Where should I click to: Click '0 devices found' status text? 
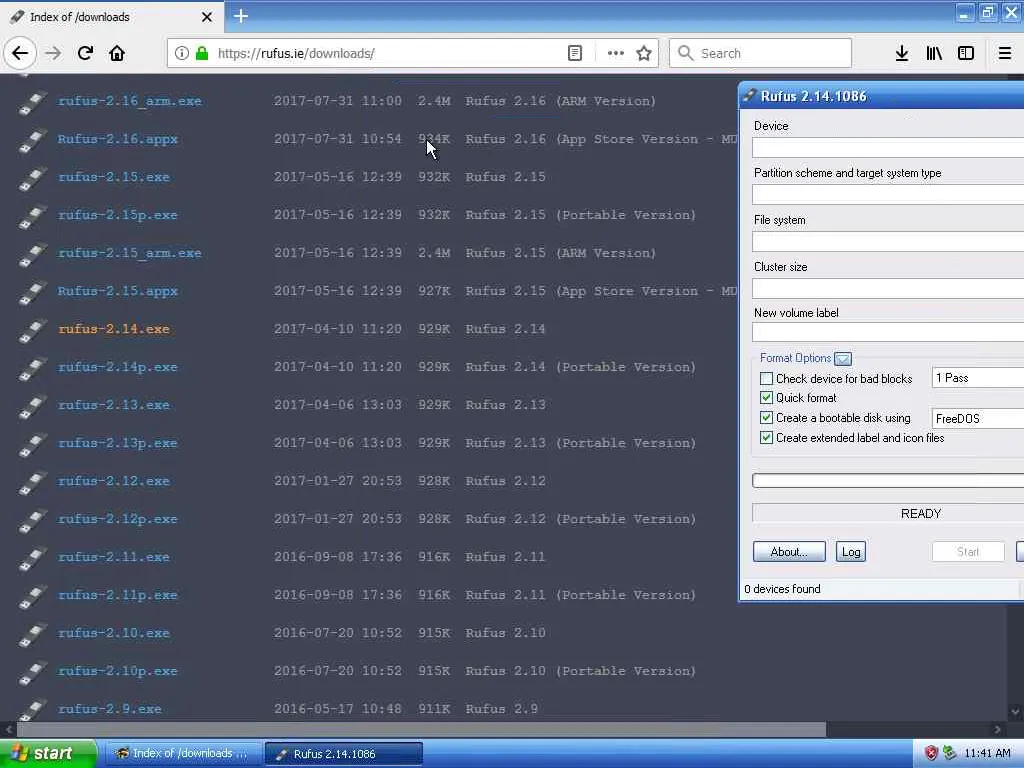click(x=782, y=589)
